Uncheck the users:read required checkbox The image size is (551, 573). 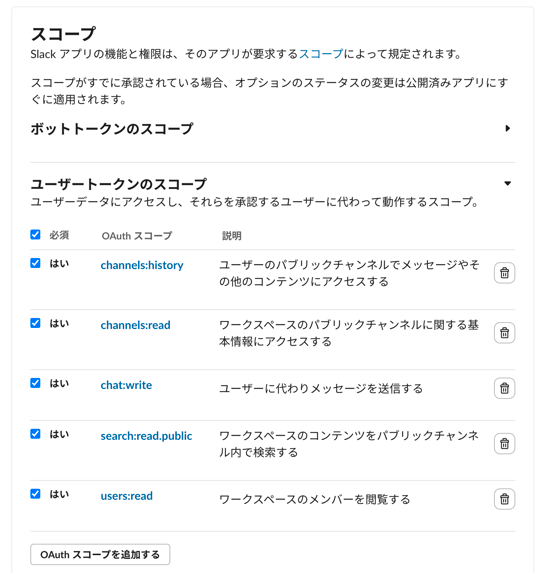point(35,493)
